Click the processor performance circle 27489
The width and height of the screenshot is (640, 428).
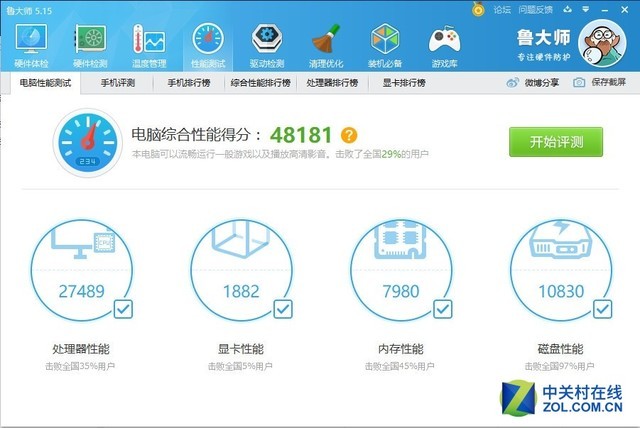[82, 270]
